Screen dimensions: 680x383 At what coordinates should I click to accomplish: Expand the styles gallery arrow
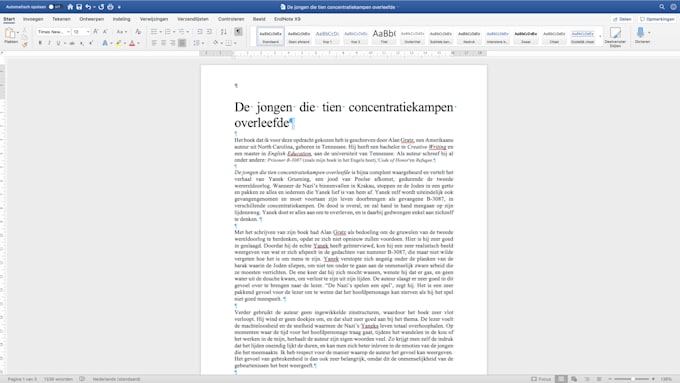pos(600,36)
